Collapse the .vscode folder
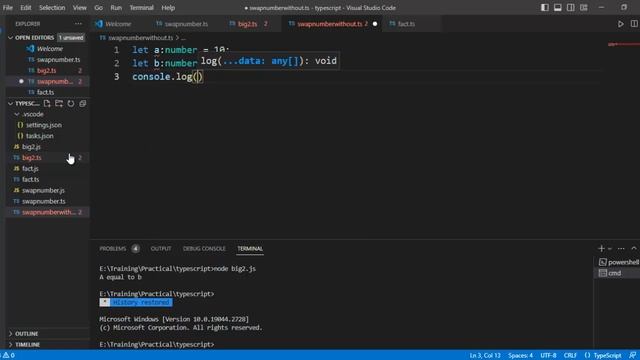The image size is (640, 360). (x=17, y=114)
